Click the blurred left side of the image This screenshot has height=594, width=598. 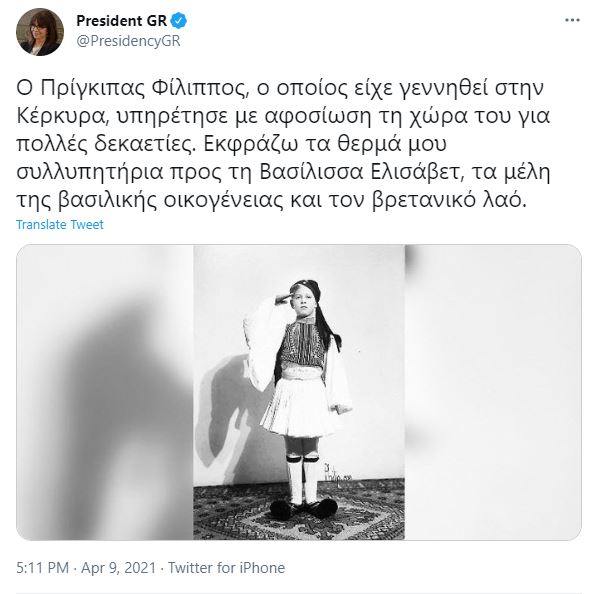click(x=105, y=392)
